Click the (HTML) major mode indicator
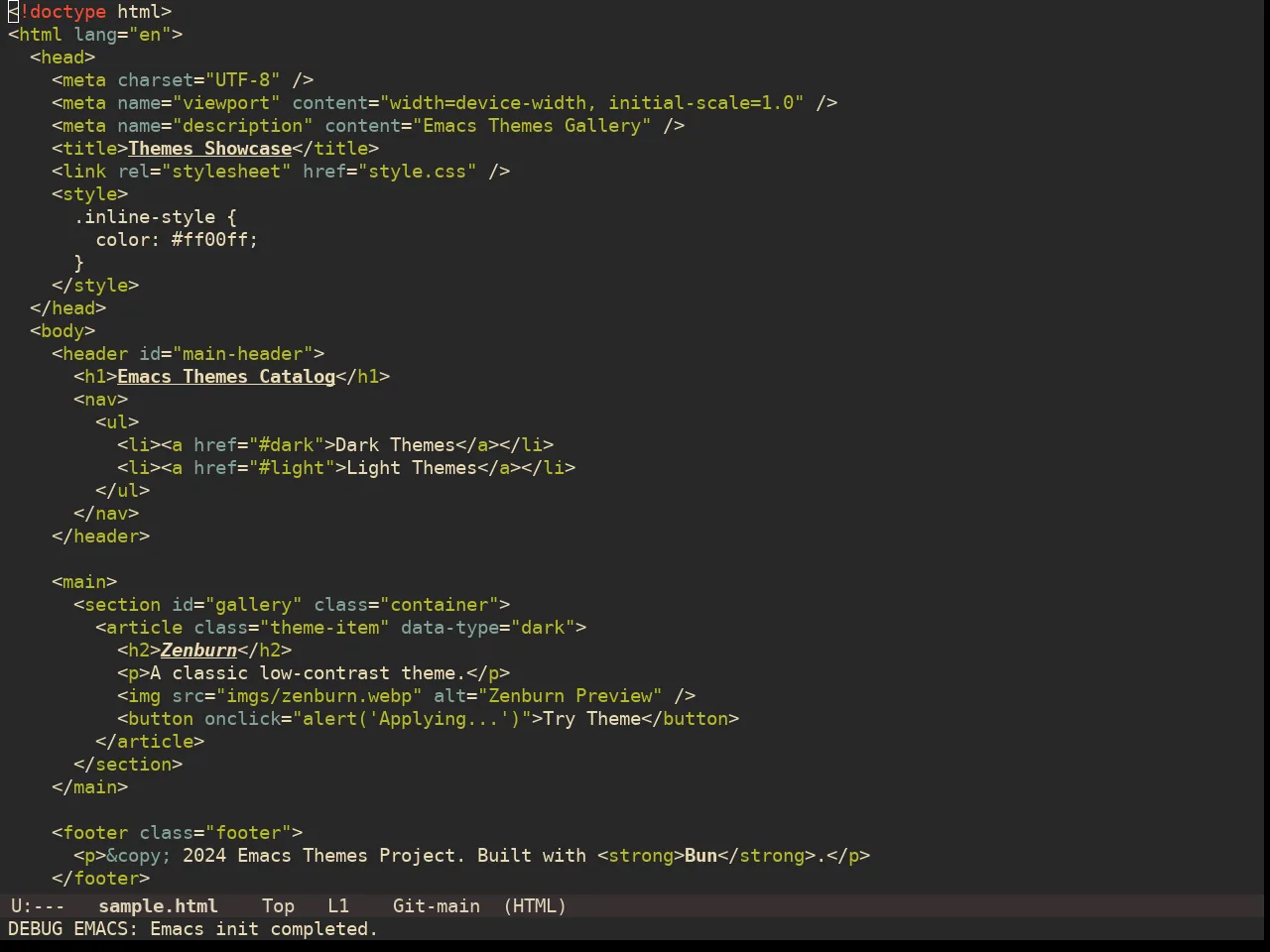The width and height of the screenshot is (1270, 952). 535,906
